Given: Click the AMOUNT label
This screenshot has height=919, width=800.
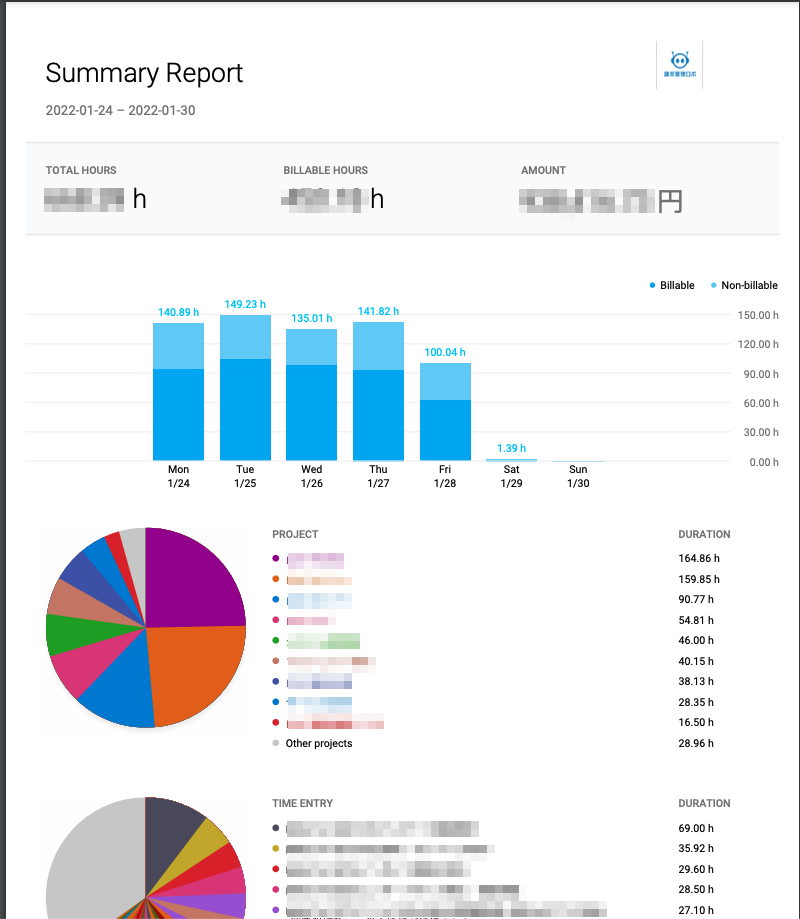Looking at the screenshot, I should tap(543, 170).
